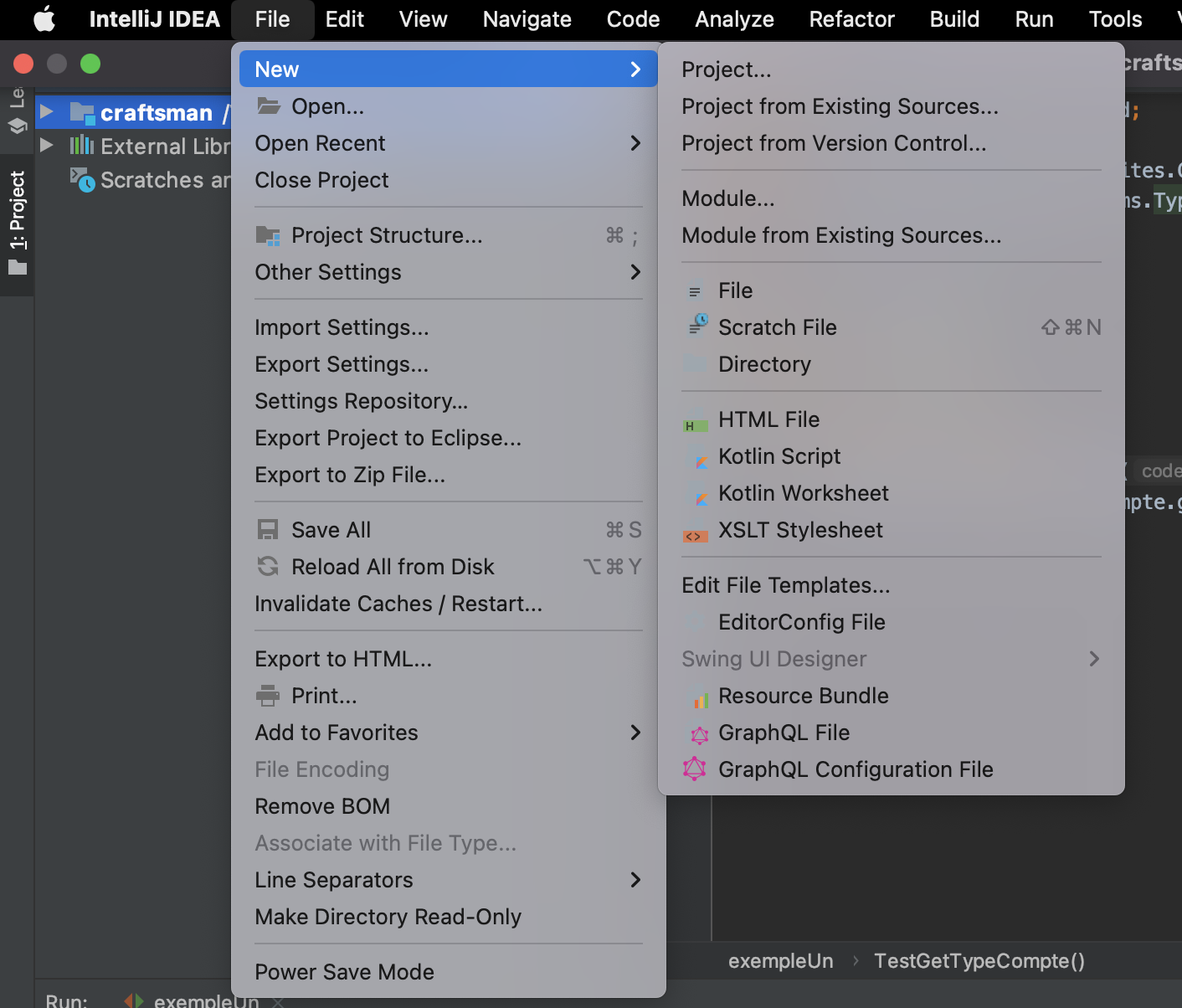This screenshot has width=1182, height=1008.
Task: Click the Scratches and Consoles icon
Action: pyautogui.click(x=82, y=179)
